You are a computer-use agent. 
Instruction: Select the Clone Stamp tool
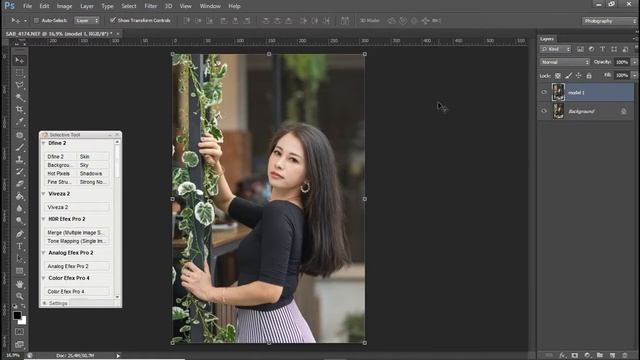pyautogui.click(x=19, y=160)
